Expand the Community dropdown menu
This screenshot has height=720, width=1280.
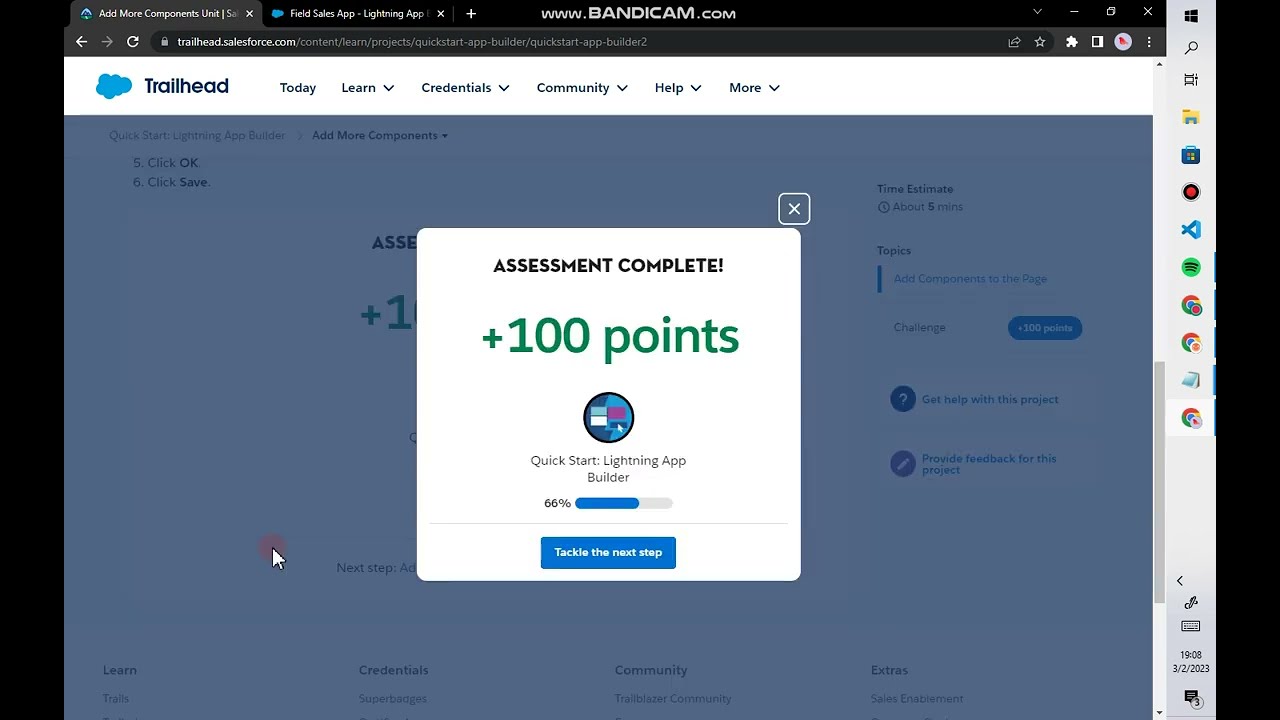point(582,88)
